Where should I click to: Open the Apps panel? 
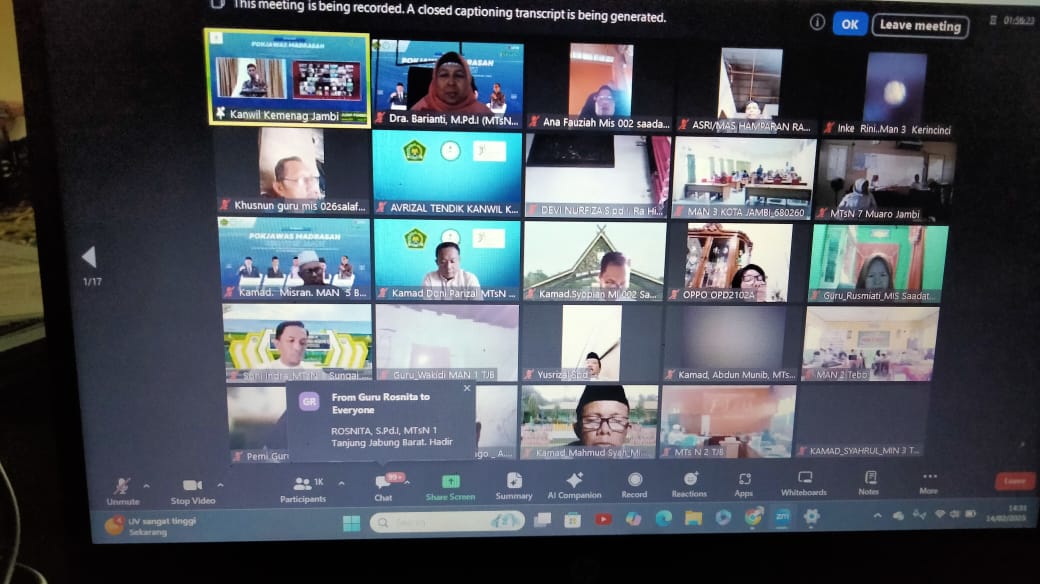coord(744,481)
